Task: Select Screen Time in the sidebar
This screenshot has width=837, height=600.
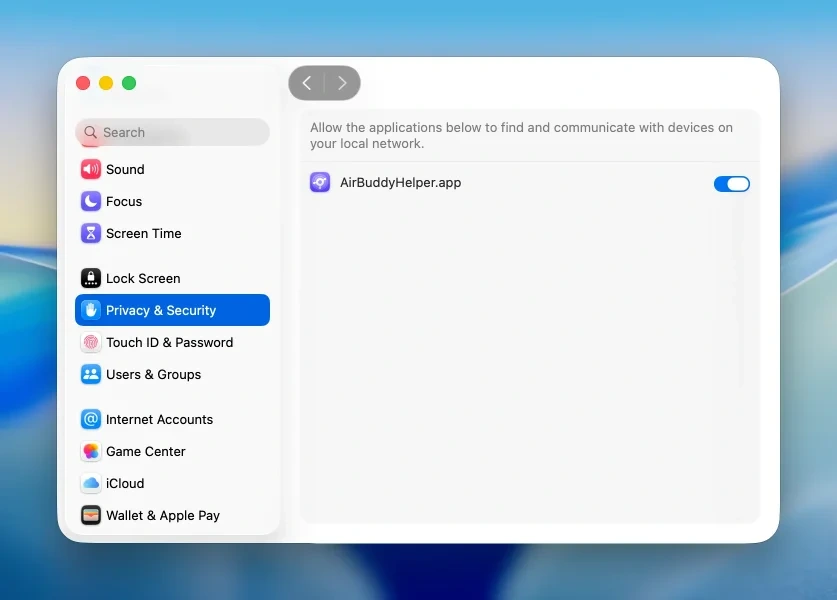Action: click(172, 233)
